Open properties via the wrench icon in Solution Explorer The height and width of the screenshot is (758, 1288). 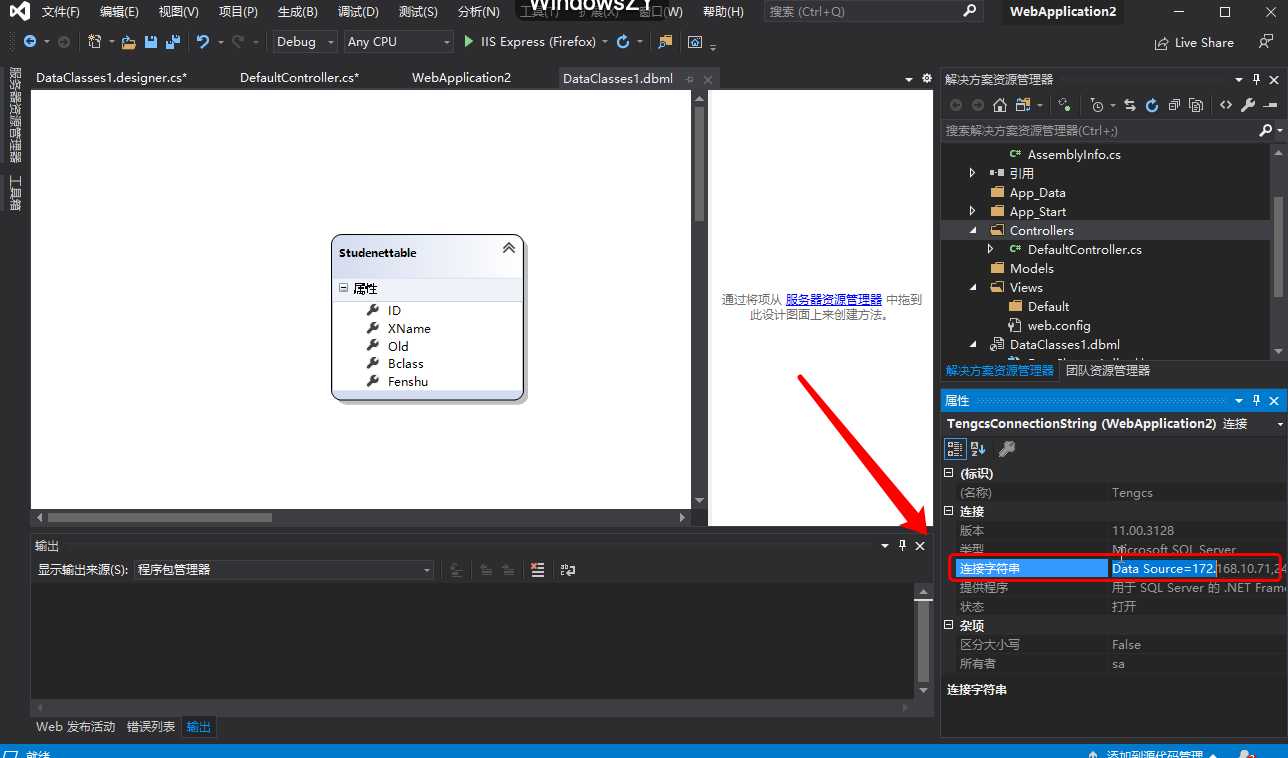(1248, 105)
